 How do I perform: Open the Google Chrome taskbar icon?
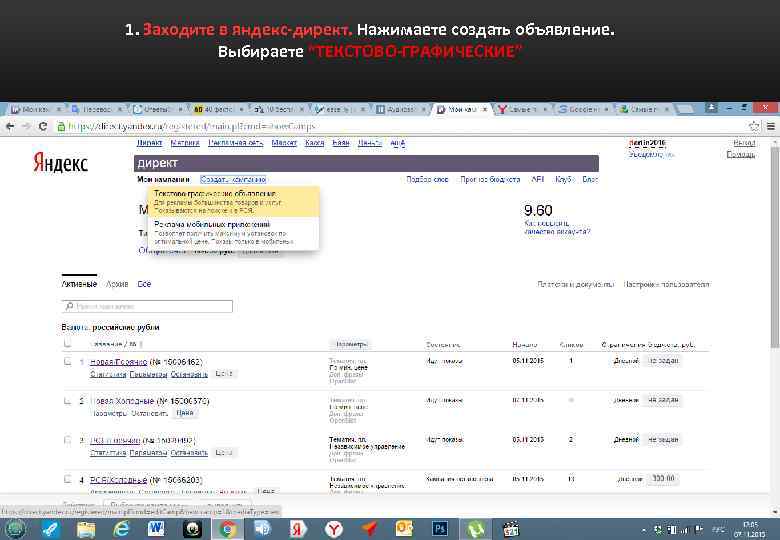(x=228, y=529)
